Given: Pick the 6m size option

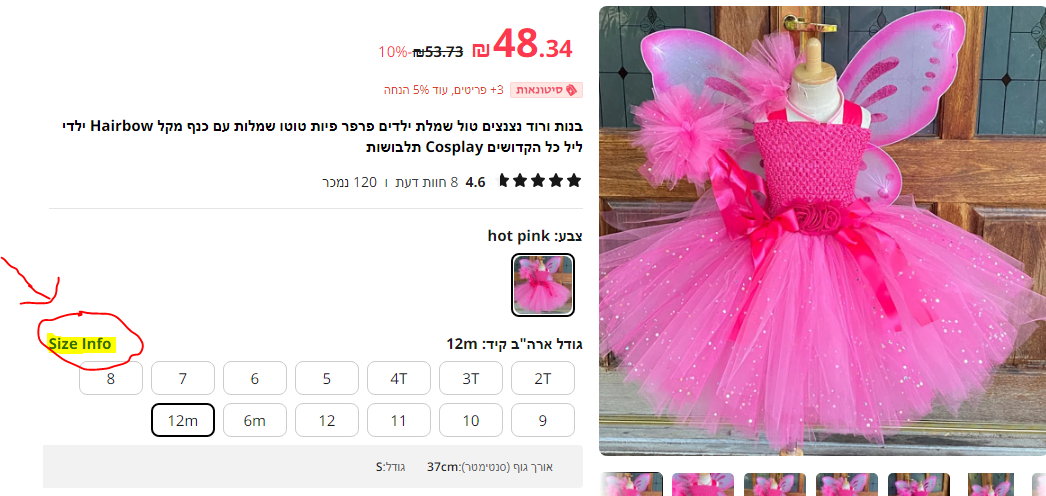Looking at the screenshot, I should 255,420.
